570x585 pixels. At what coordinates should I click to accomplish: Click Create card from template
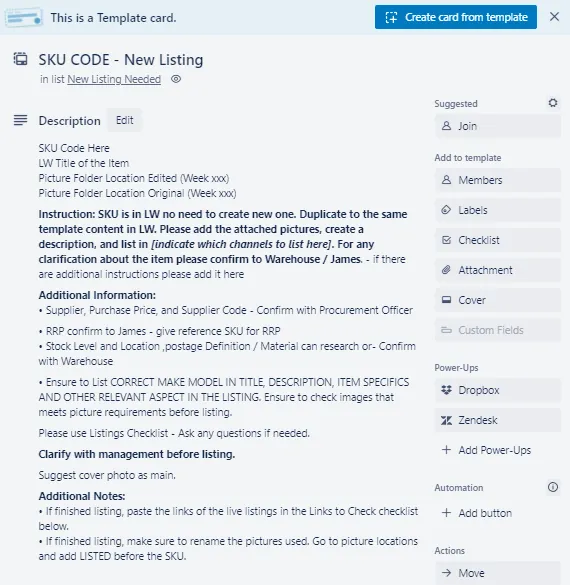[x=456, y=17]
